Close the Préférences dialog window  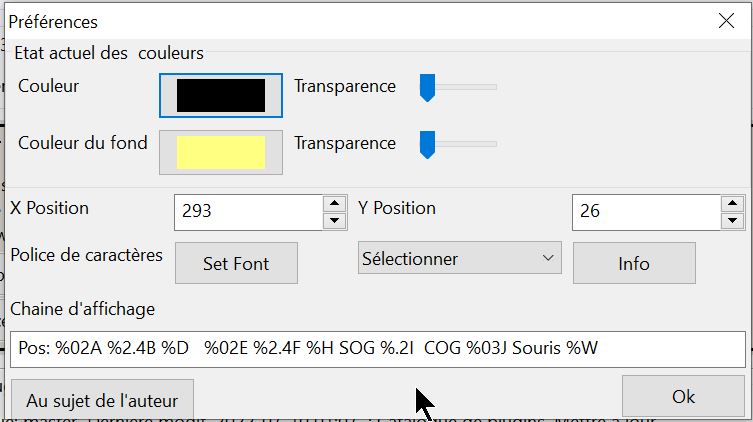click(x=726, y=20)
